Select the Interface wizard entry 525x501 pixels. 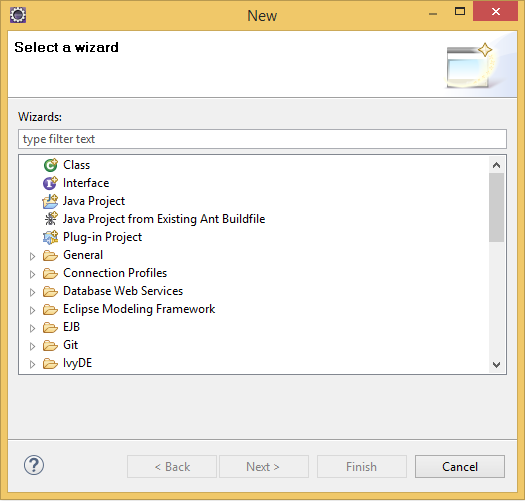coord(86,183)
